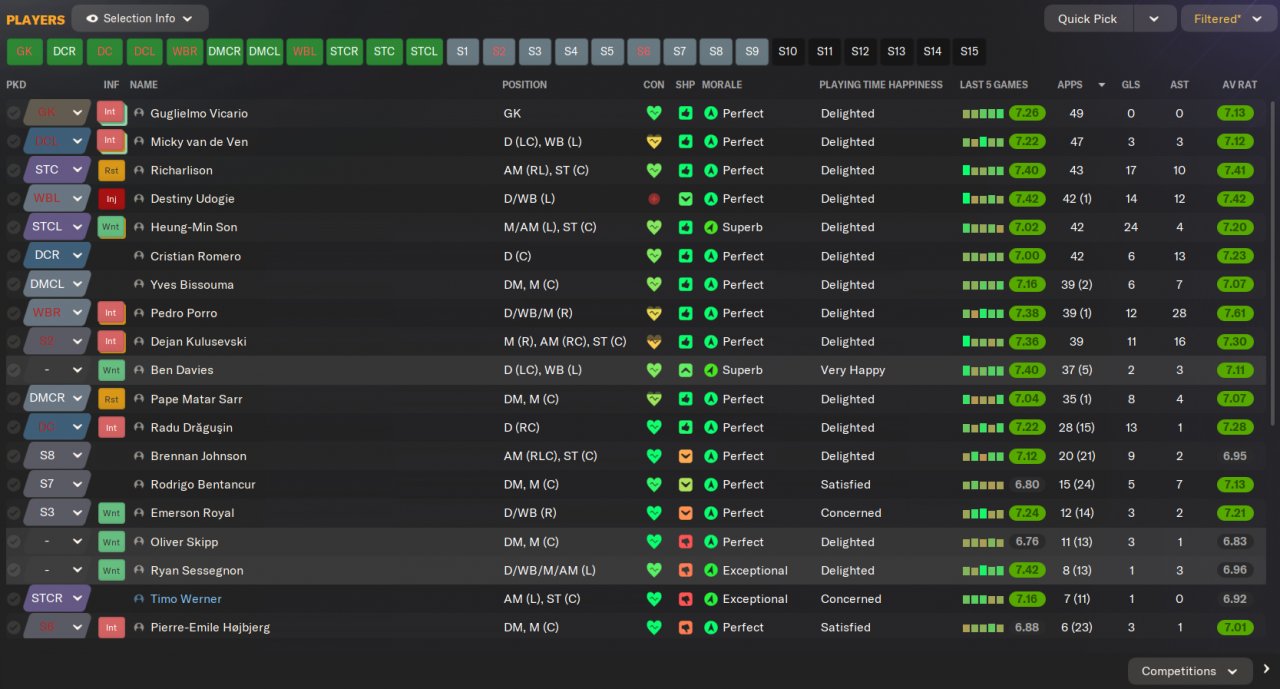Sort by the POSITION column header
This screenshot has width=1280, height=689.
[525, 85]
